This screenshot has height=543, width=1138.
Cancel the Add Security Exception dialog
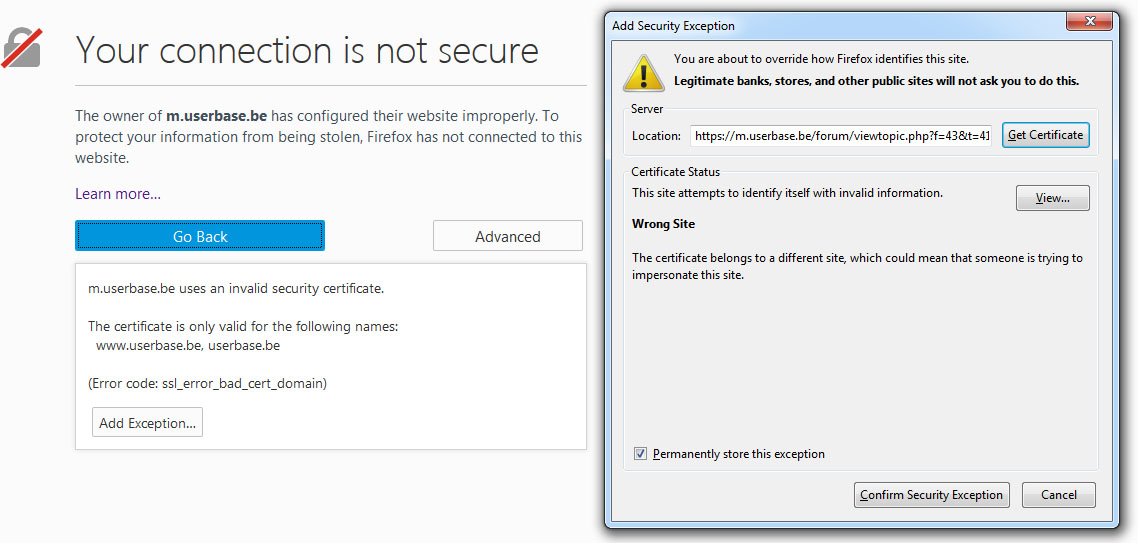(1059, 495)
